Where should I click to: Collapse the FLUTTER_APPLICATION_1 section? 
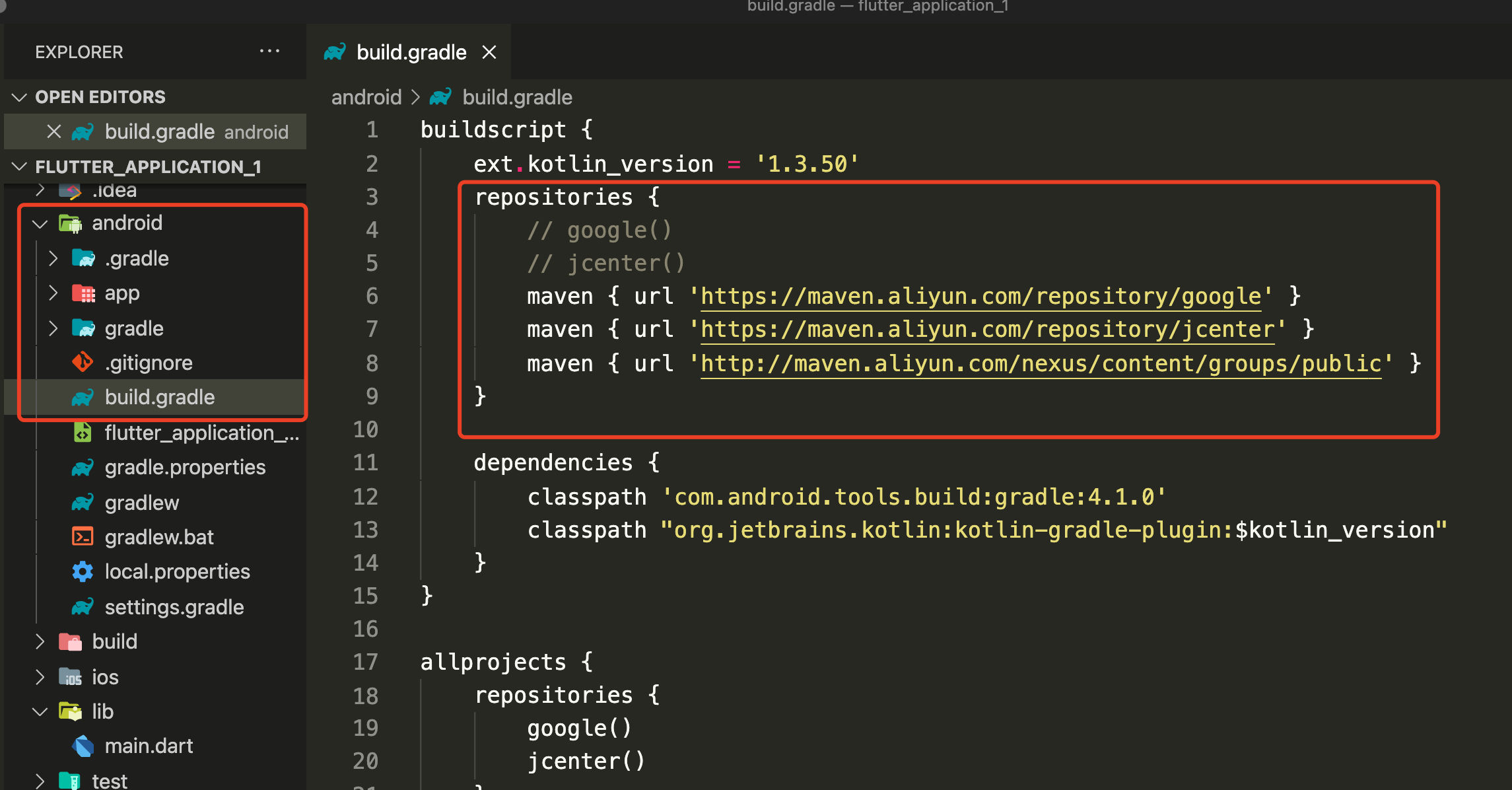tap(19, 166)
